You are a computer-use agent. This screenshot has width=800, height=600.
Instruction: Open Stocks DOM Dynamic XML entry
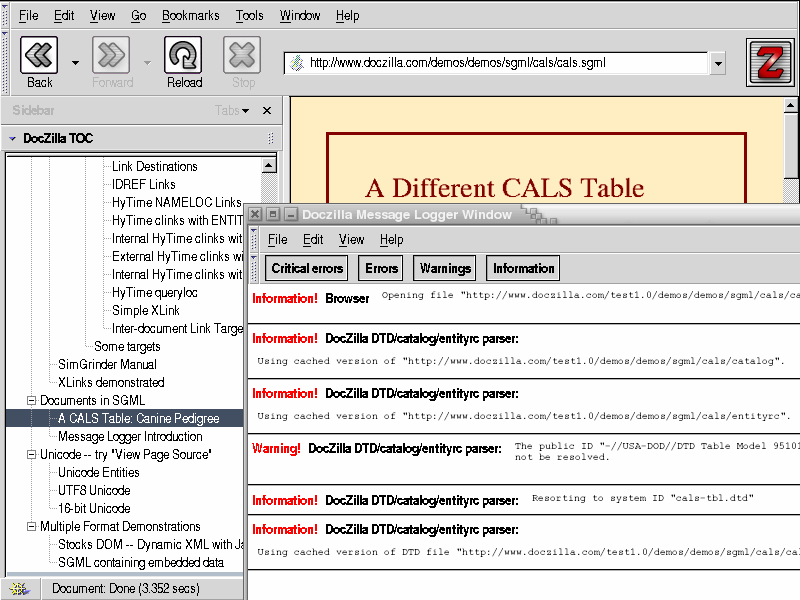pos(151,544)
